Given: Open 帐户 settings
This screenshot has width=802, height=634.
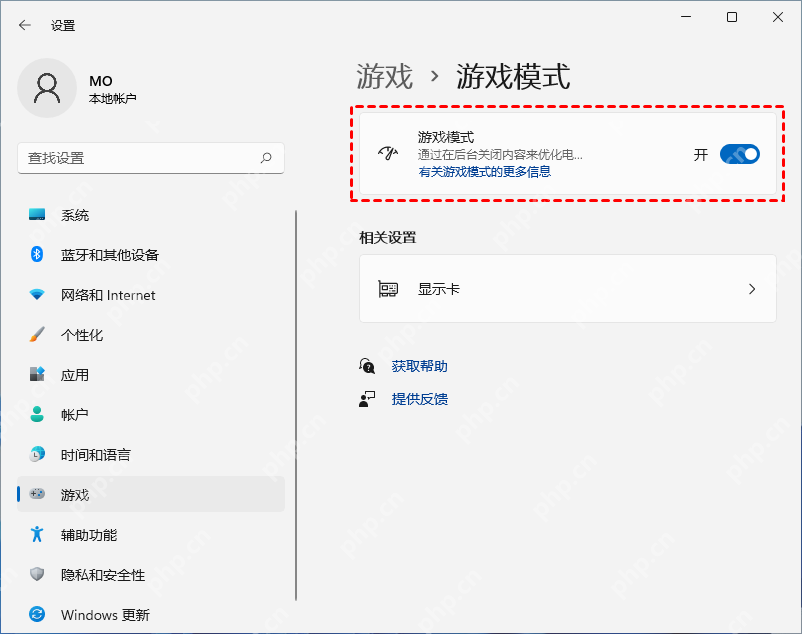Looking at the screenshot, I should [x=151, y=414].
